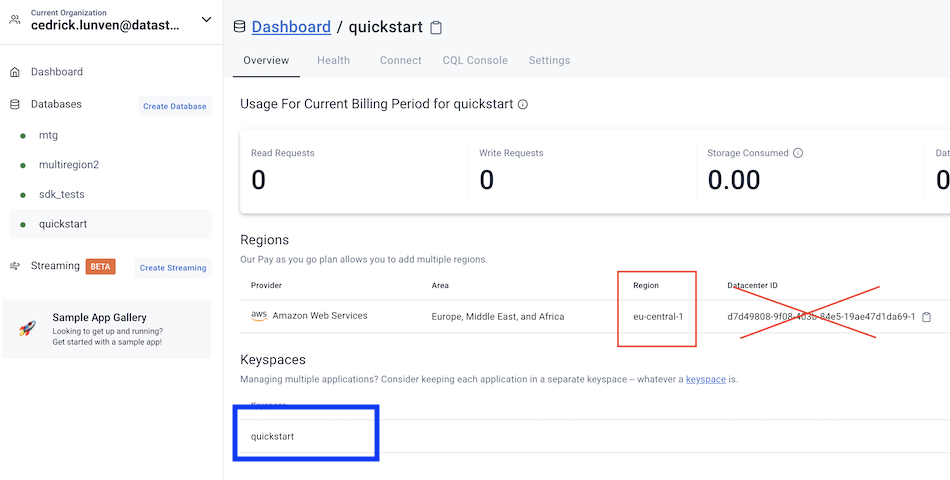Click the Keyspaces section heading

point(273,360)
